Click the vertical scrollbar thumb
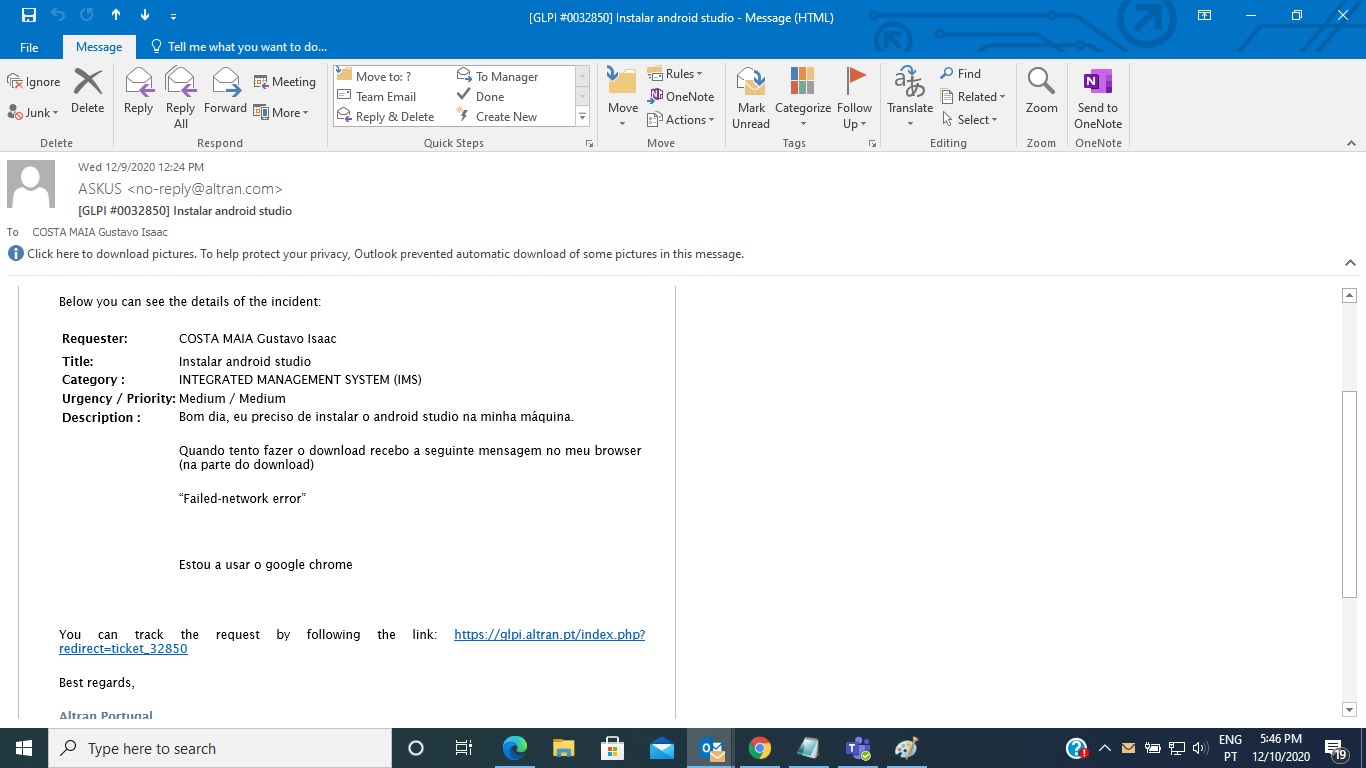Viewport: 1366px width, 768px height. point(1349,494)
